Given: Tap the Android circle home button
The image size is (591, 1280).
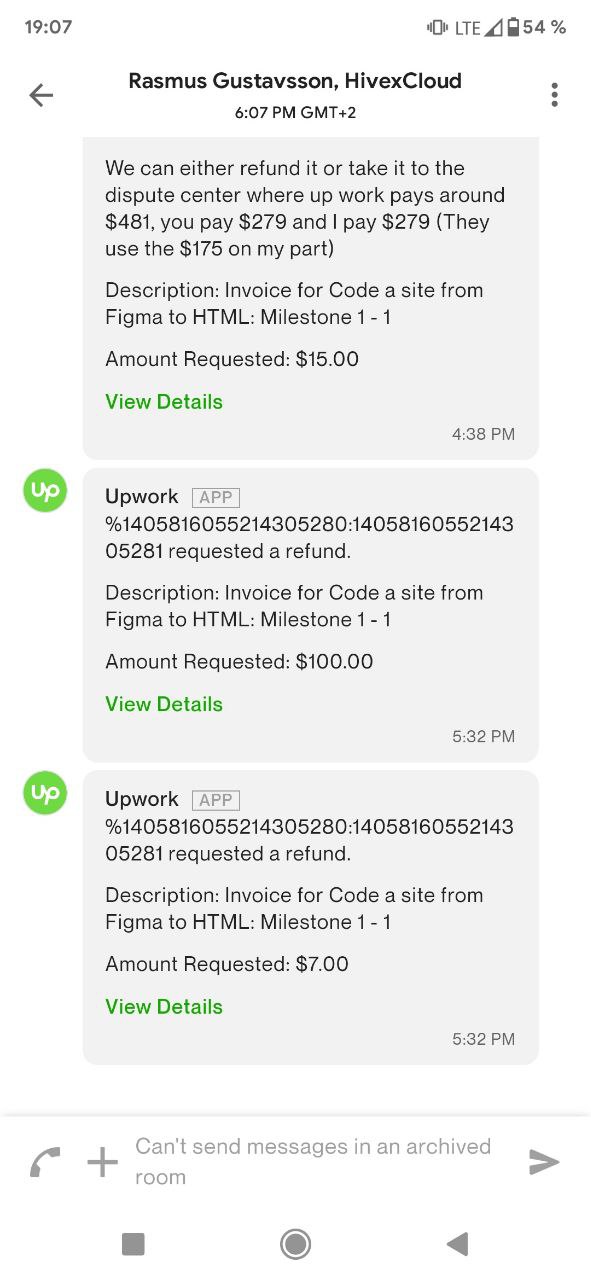Looking at the screenshot, I should coord(295,1244).
